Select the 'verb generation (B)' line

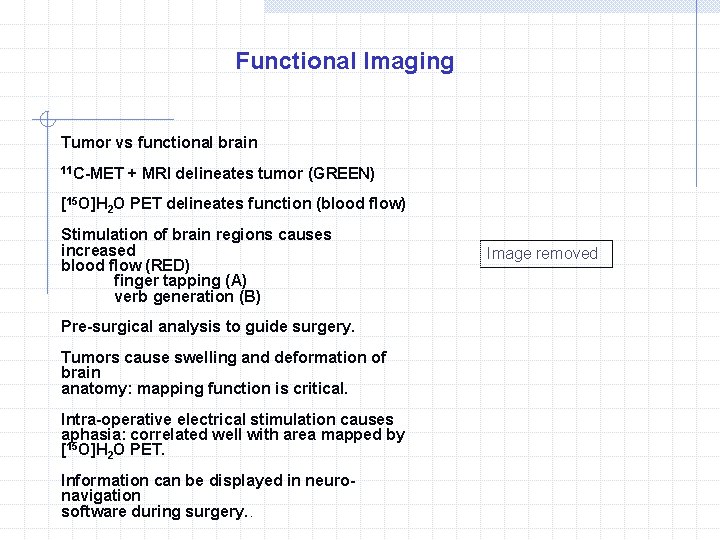(187, 297)
